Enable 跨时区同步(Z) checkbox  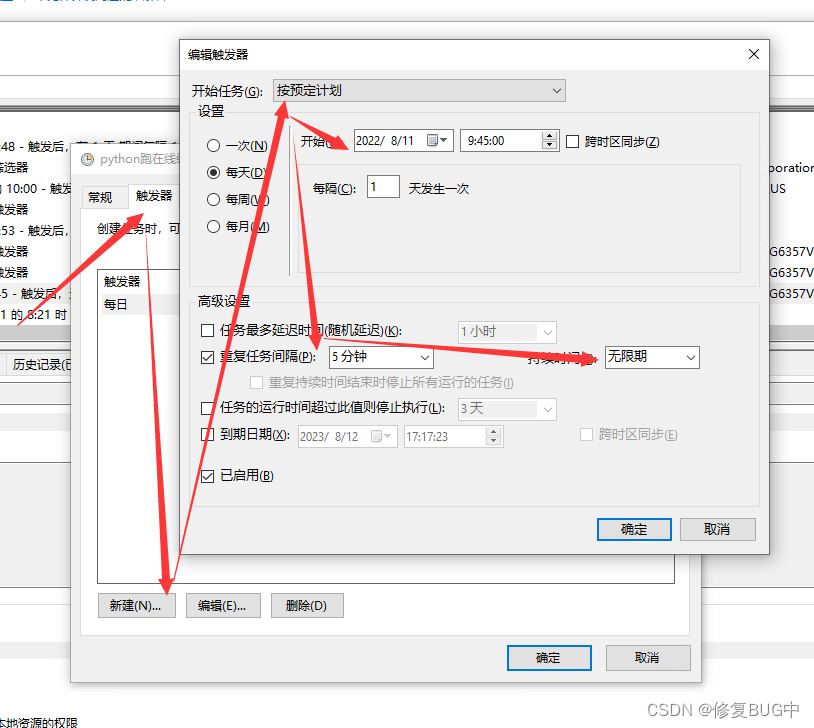572,141
